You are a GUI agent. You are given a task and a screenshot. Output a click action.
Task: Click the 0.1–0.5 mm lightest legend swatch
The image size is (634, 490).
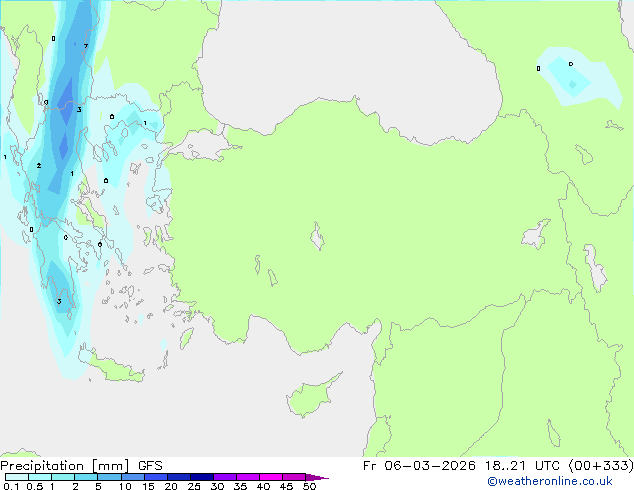point(17,477)
